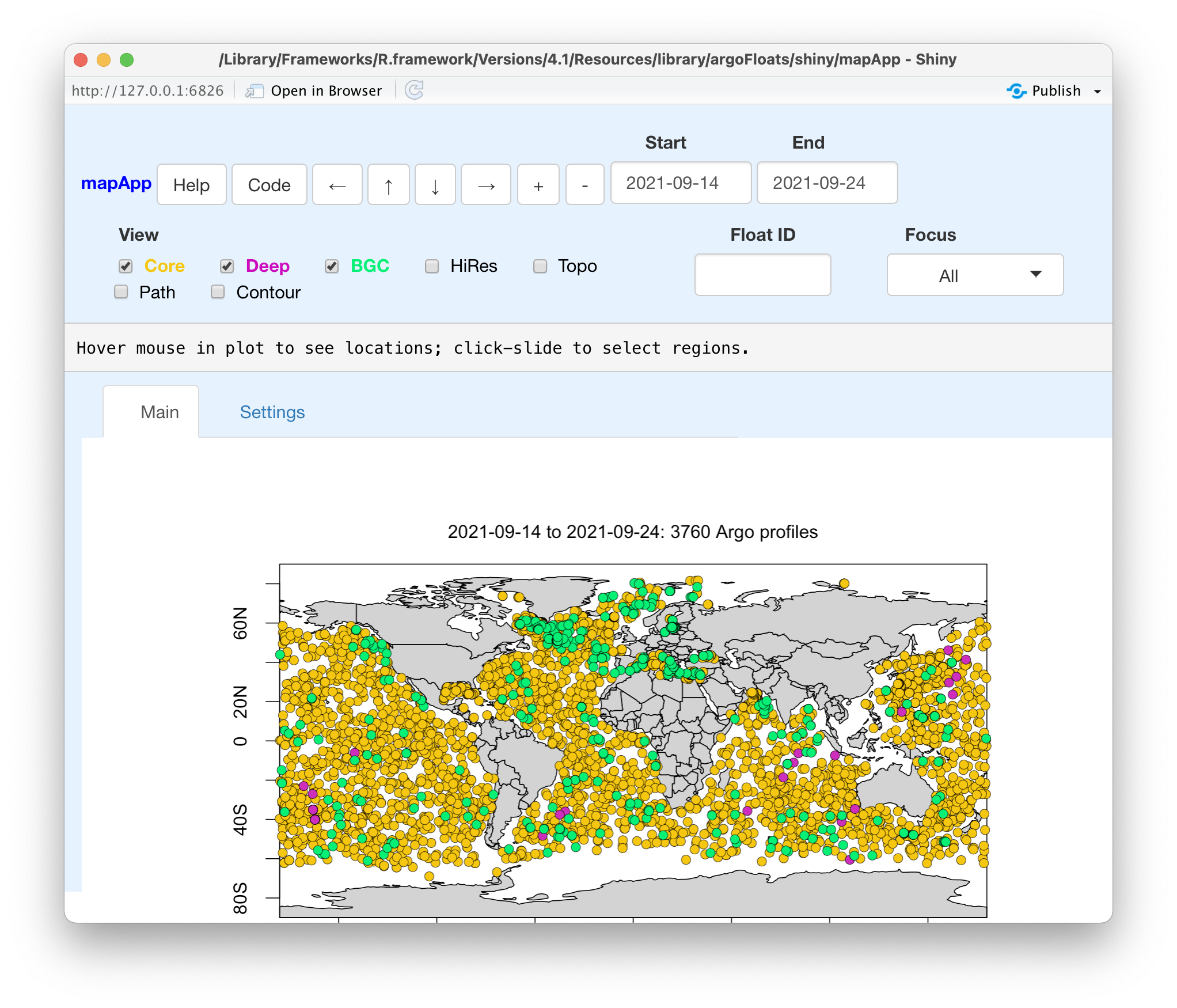Select the Main tab
Screen dimensions: 1177x1008
pos(160,412)
